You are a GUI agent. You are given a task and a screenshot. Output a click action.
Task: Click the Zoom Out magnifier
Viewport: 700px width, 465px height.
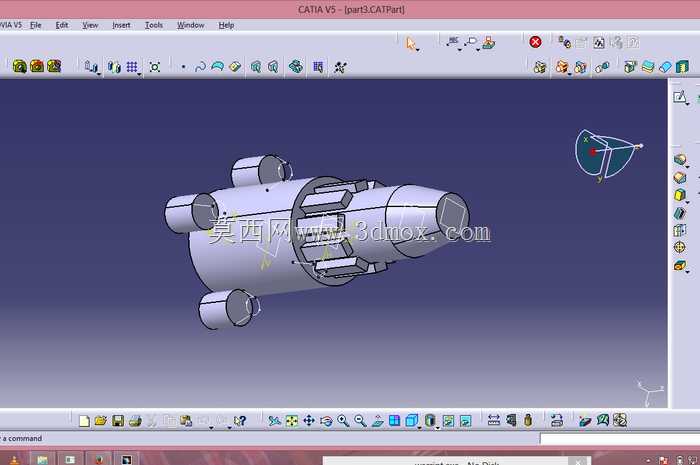click(360, 421)
